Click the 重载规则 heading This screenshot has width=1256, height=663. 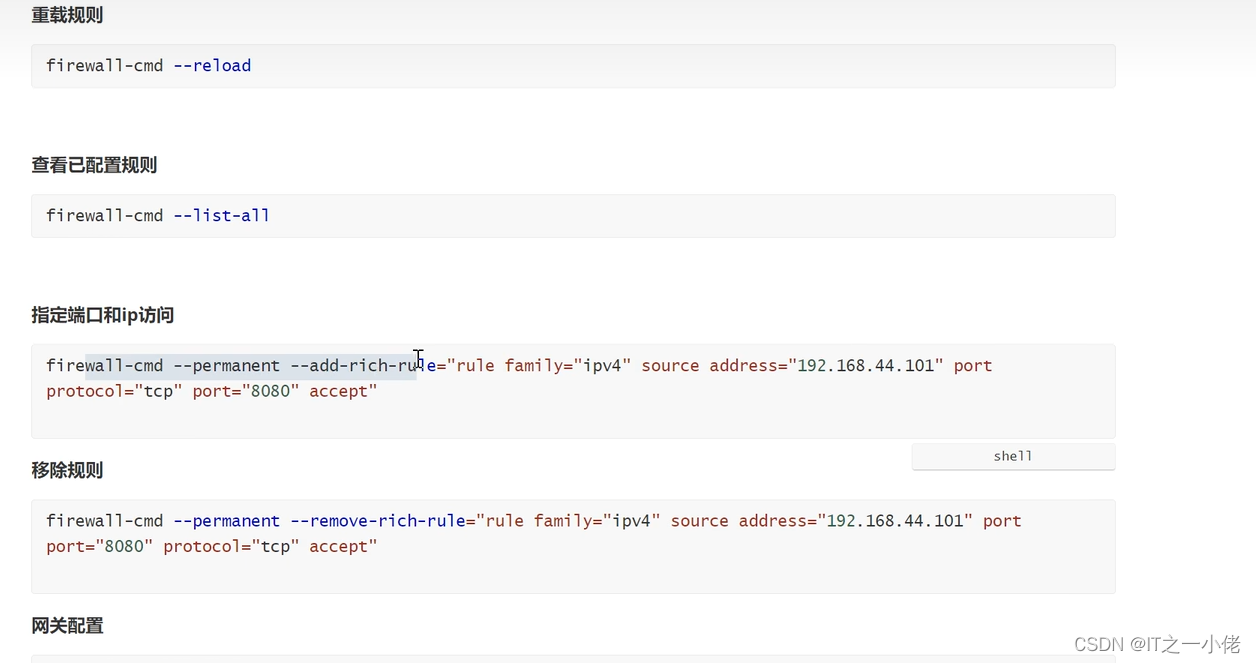[67, 16]
